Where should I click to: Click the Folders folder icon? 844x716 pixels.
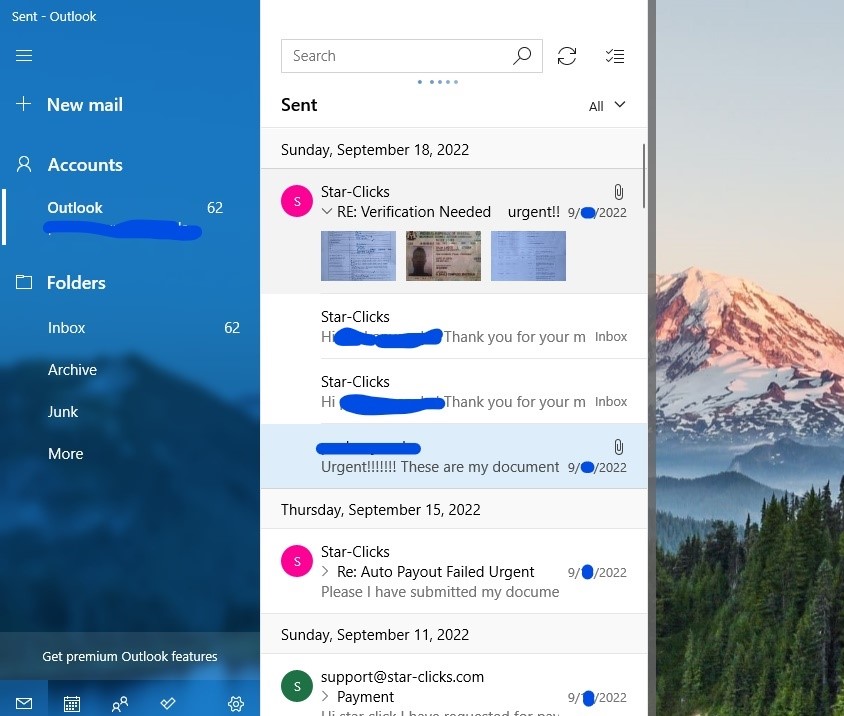coord(24,282)
